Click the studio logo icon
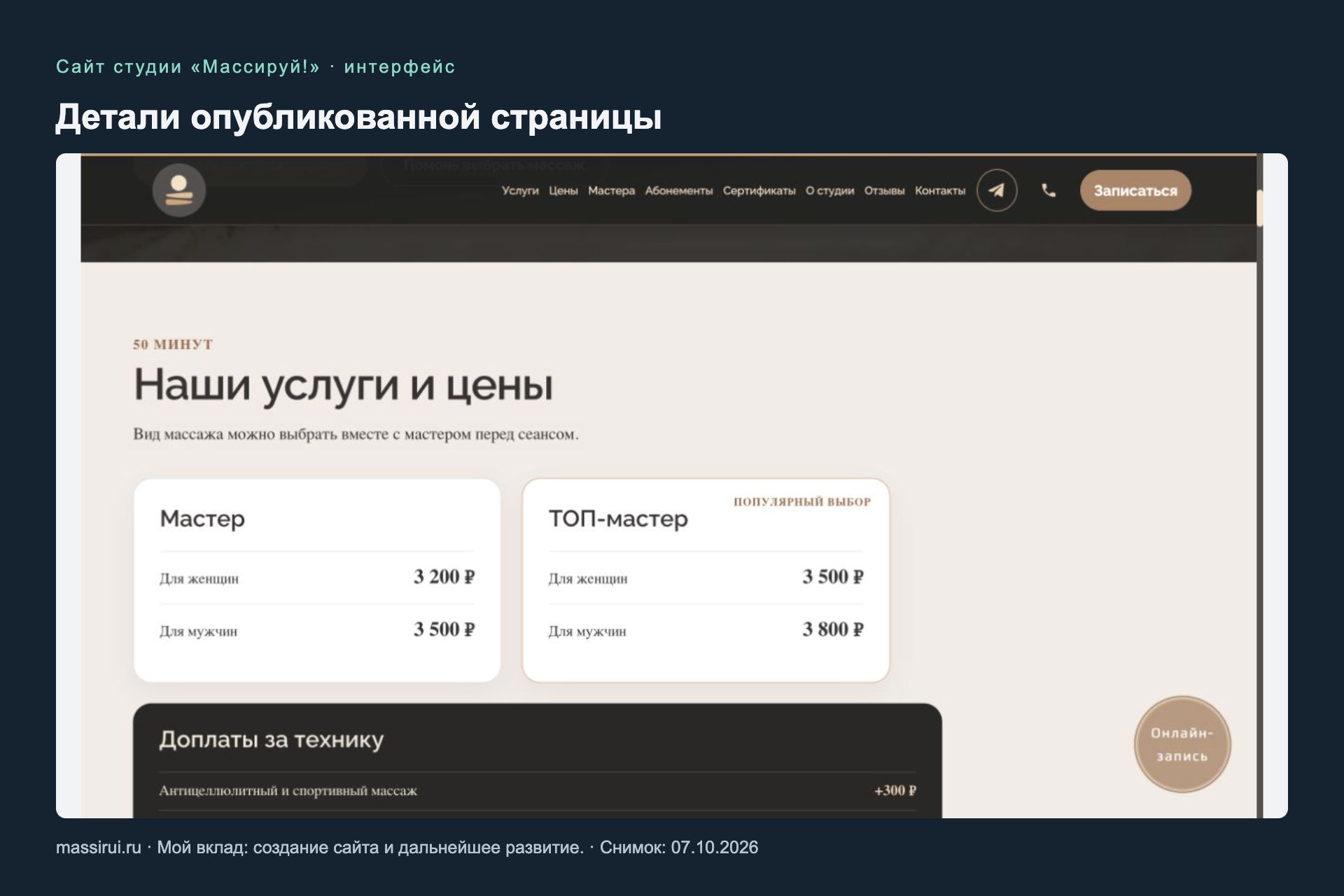 pos(179,190)
